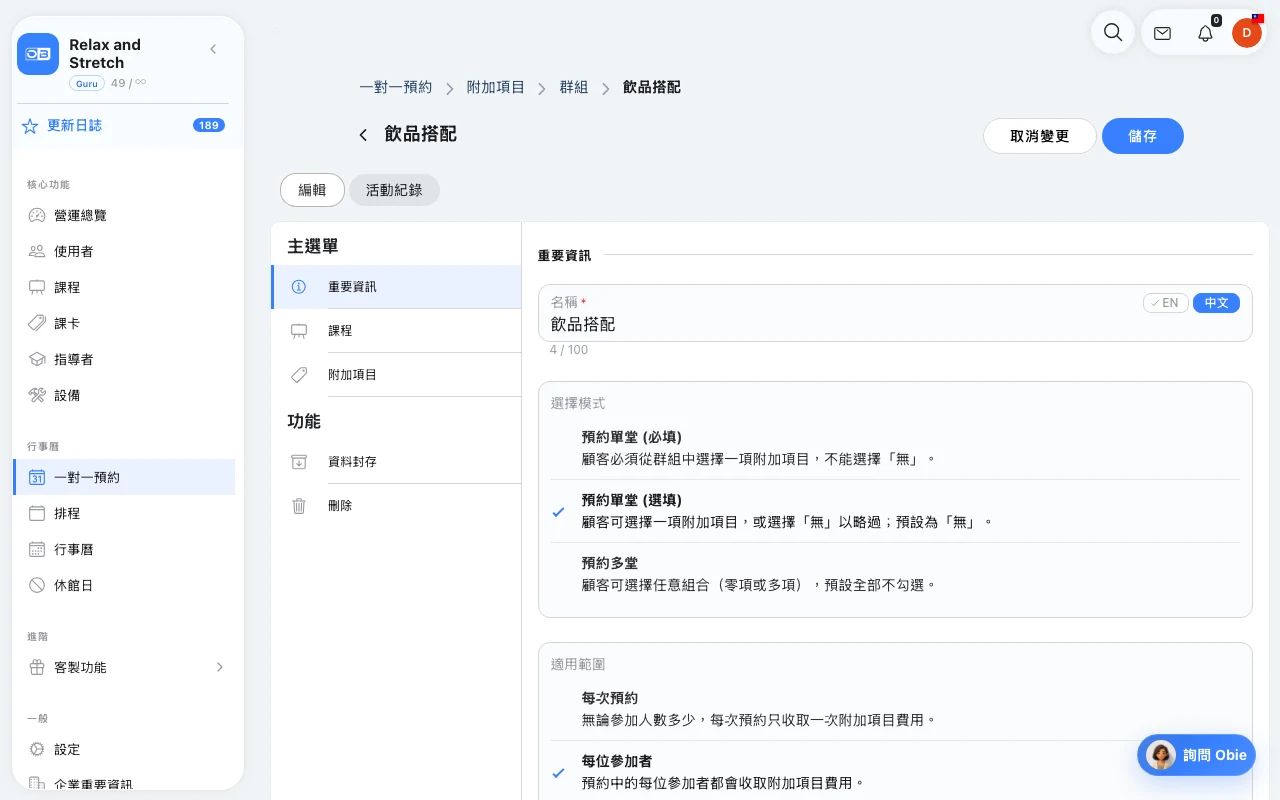Click the 名稱 input field

click(895, 313)
